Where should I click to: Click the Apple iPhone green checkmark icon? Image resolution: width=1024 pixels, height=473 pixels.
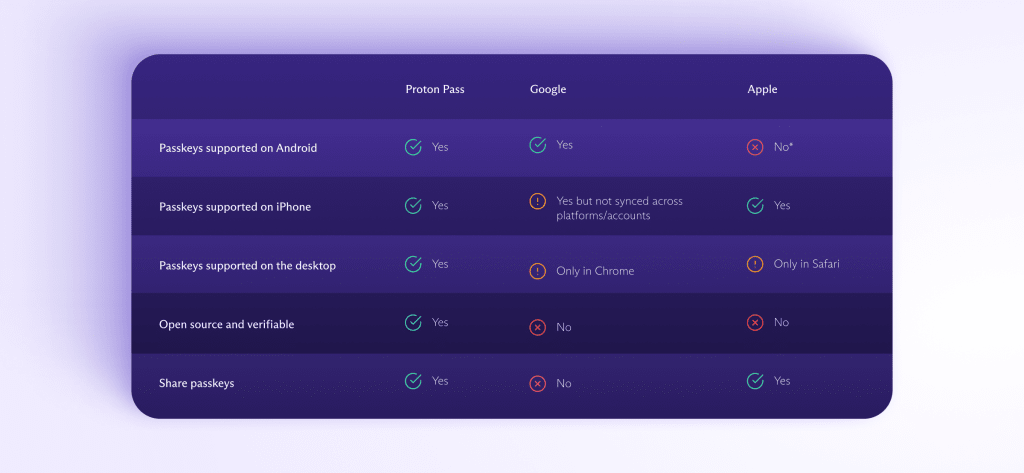[755, 205]
